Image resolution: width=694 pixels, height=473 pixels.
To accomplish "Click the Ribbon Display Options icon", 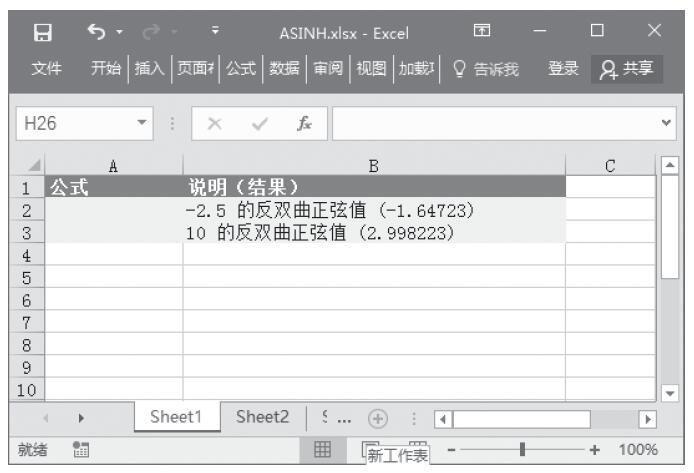I will coord(482,33).
